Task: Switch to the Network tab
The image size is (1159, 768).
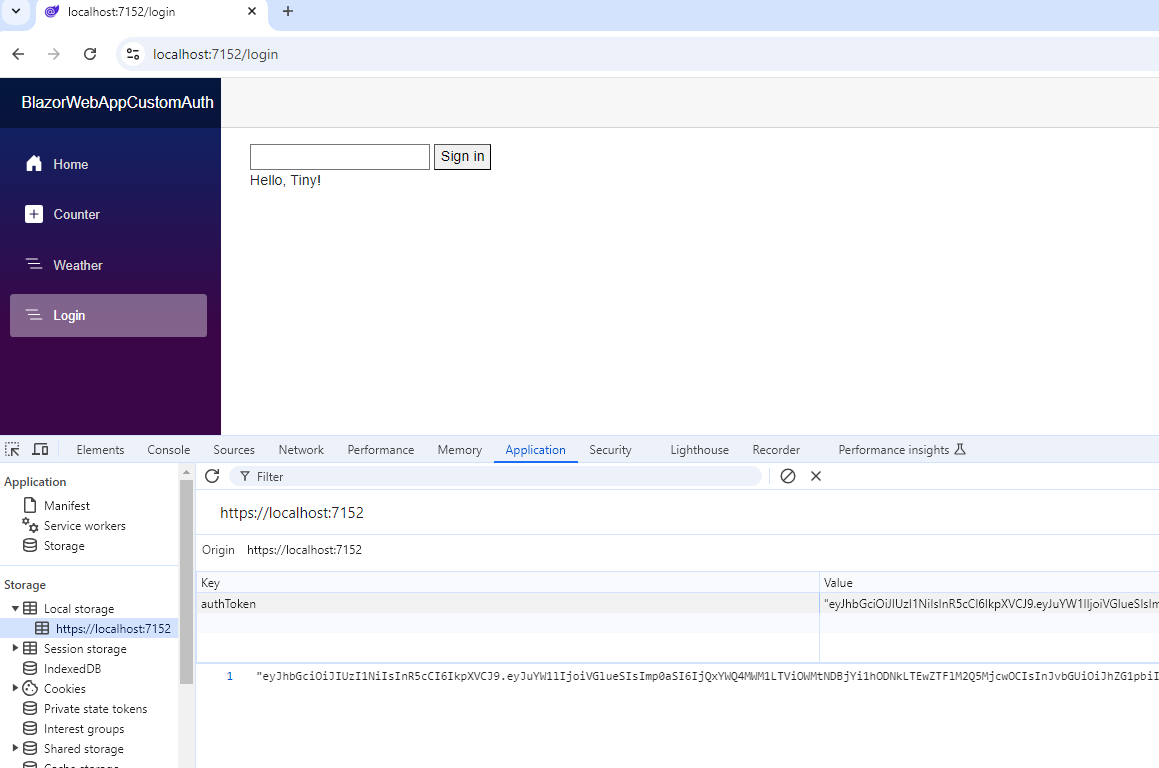Action: [301, 449]
